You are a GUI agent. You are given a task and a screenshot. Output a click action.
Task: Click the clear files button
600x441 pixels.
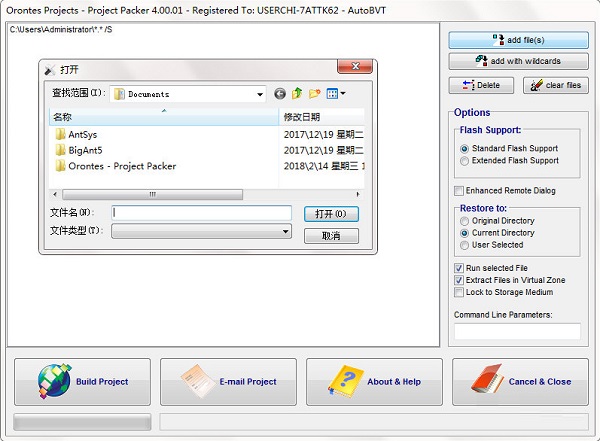[556, 85]
